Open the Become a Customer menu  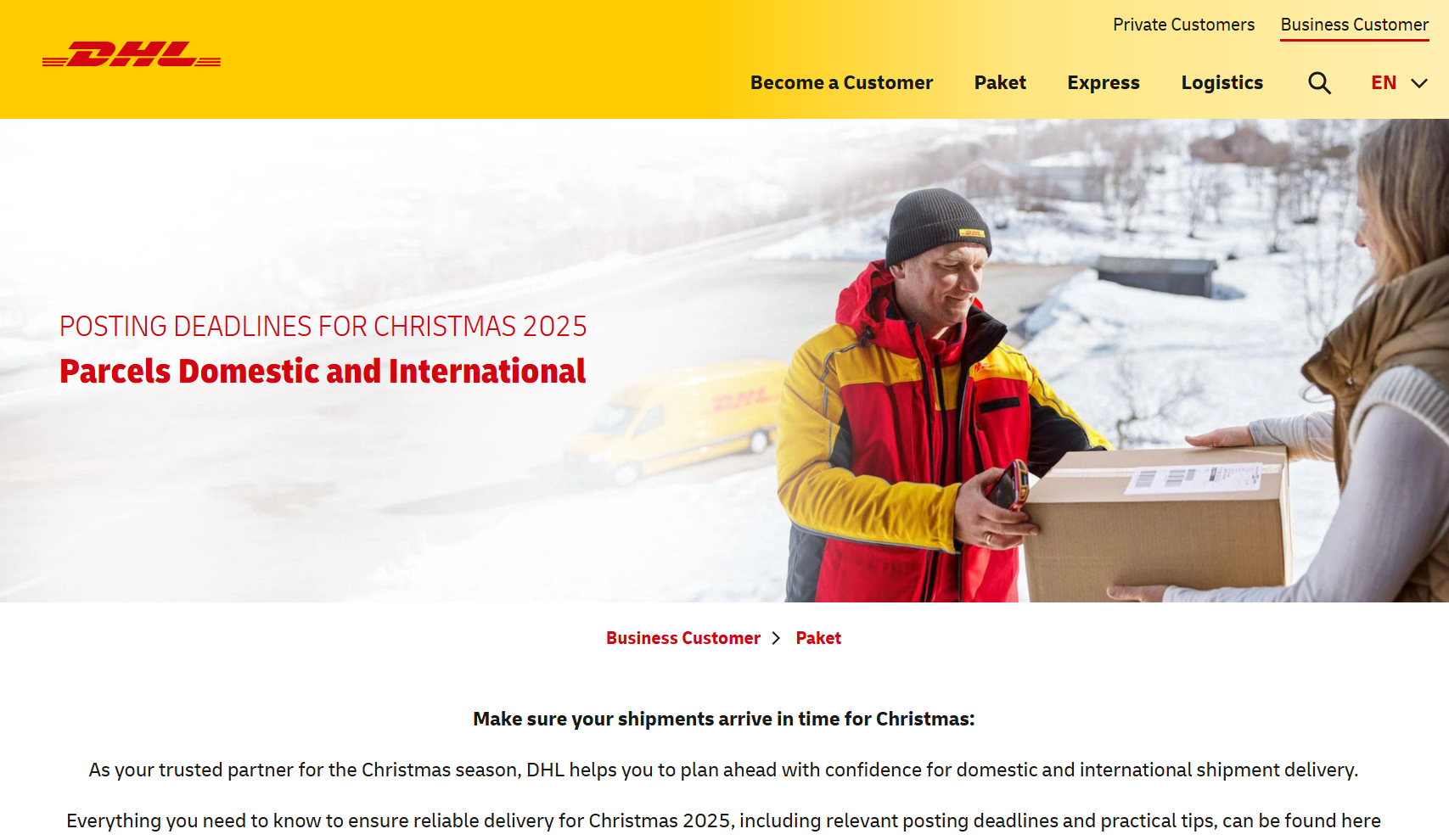pos(841,83)
